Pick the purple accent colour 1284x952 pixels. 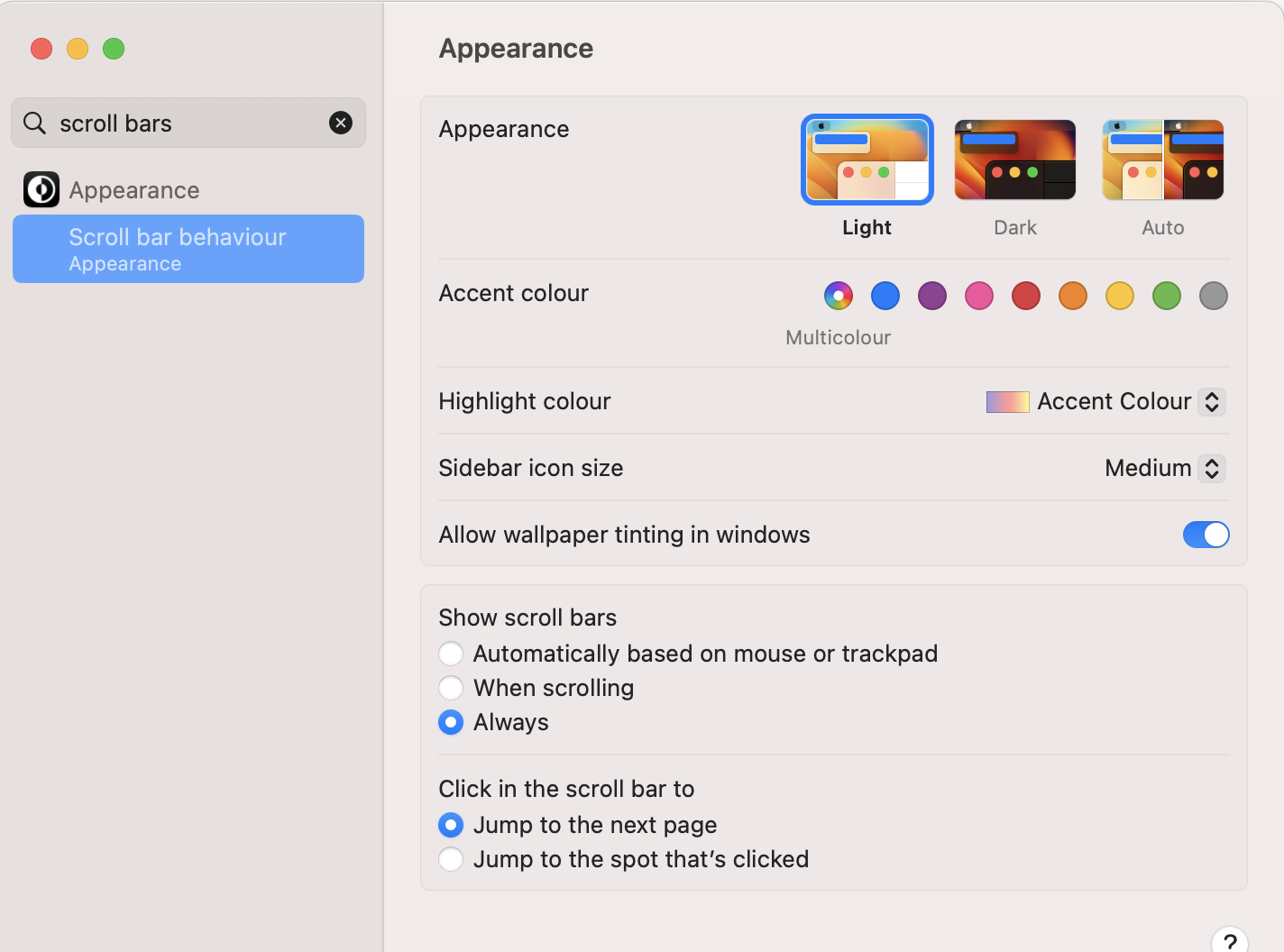pyautogui.click(x=932, y=296)
